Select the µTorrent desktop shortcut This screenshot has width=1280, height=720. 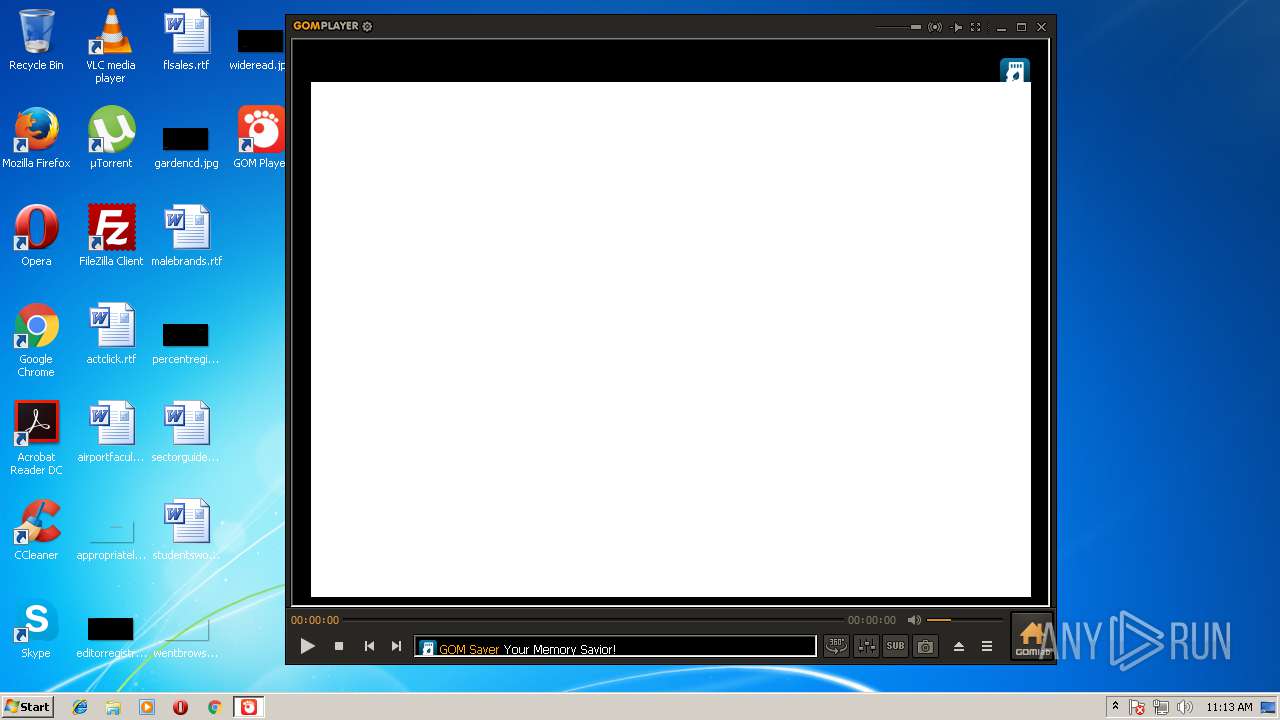[111, 138]
